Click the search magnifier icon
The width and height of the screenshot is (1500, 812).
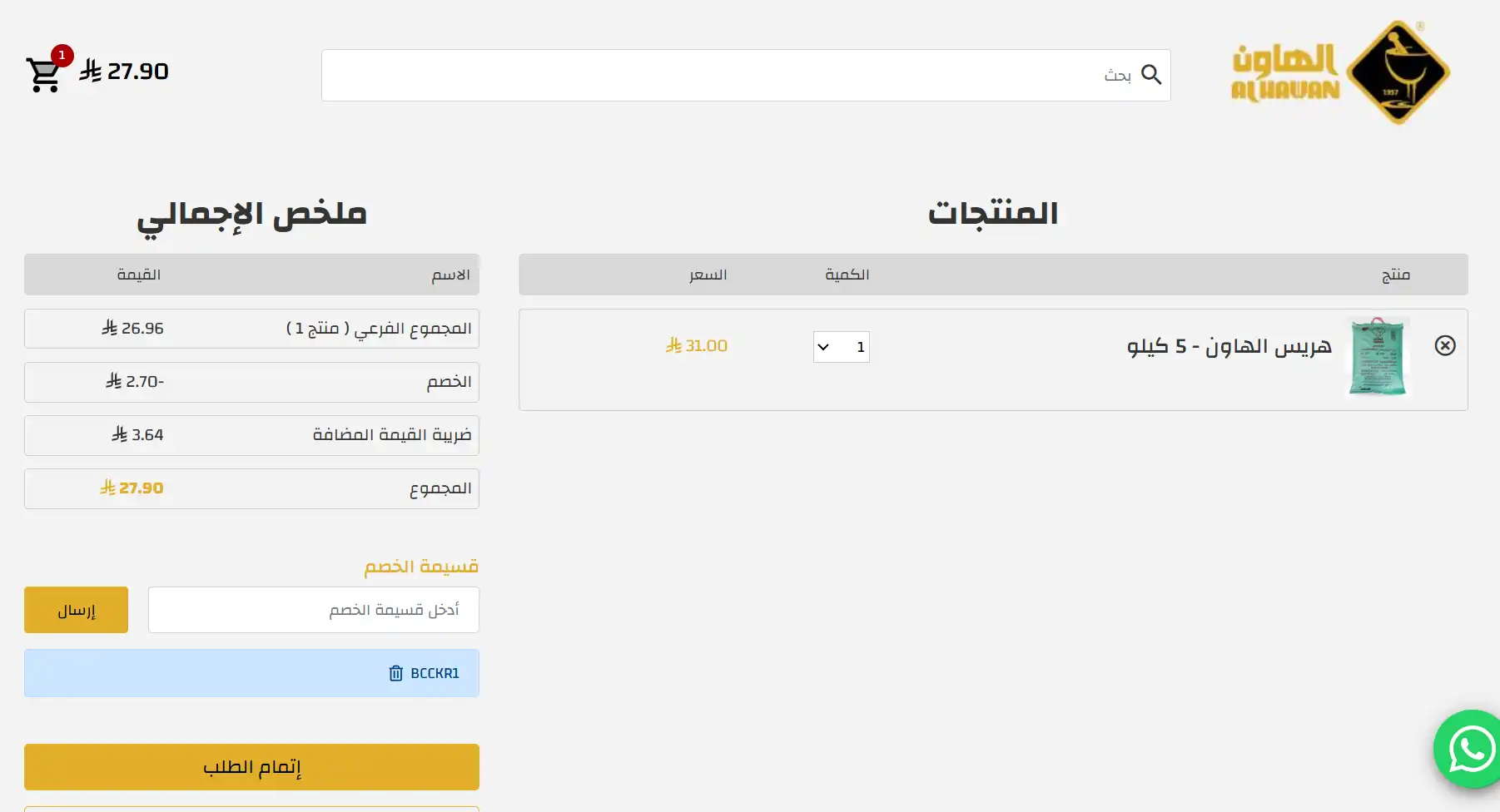point(1151,75)
